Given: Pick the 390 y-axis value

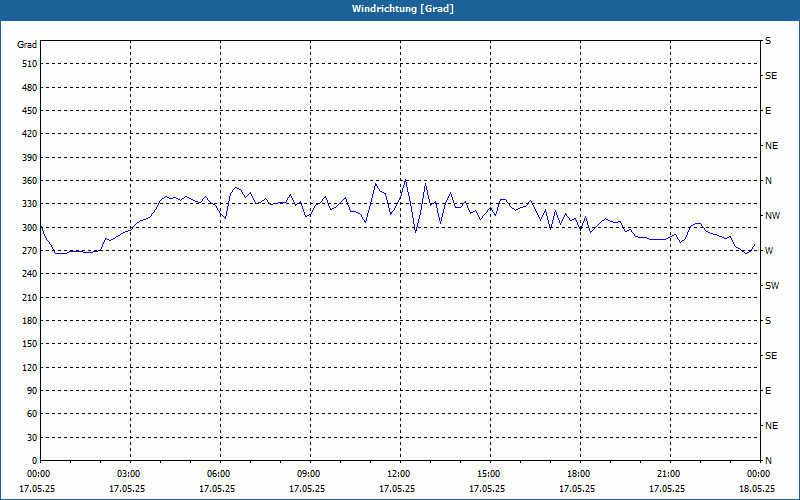Looking at the screenshot, I should click(x=30, y=158).
